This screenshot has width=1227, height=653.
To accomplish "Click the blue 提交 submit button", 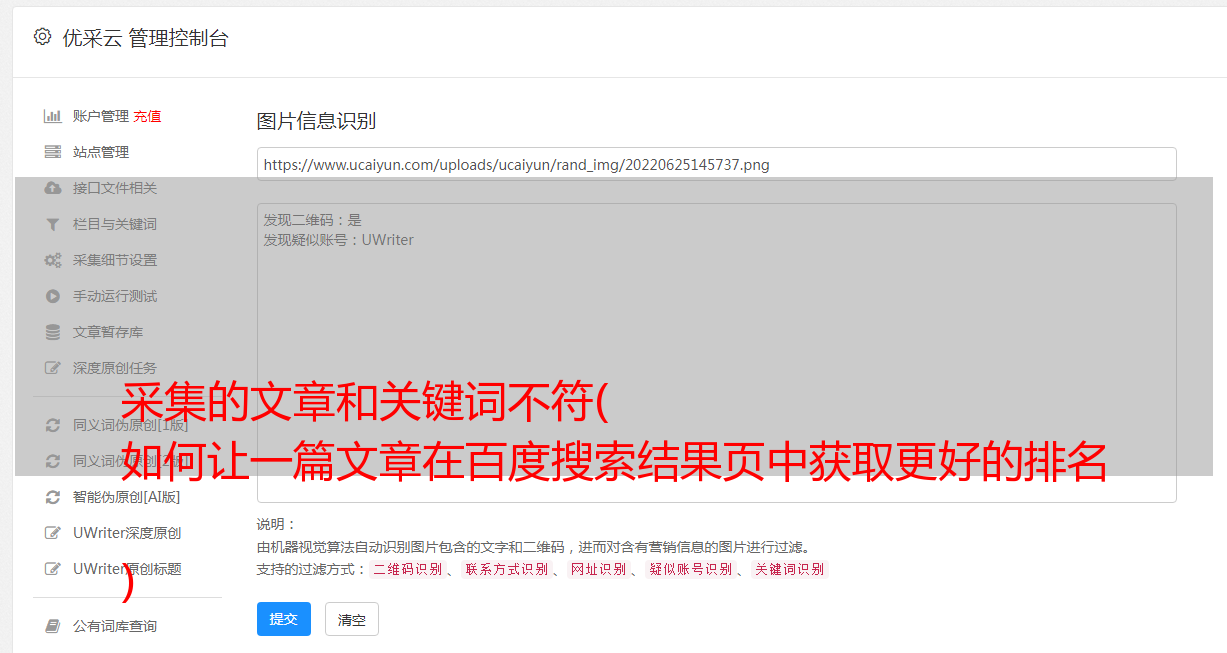I will click(284, 619).
